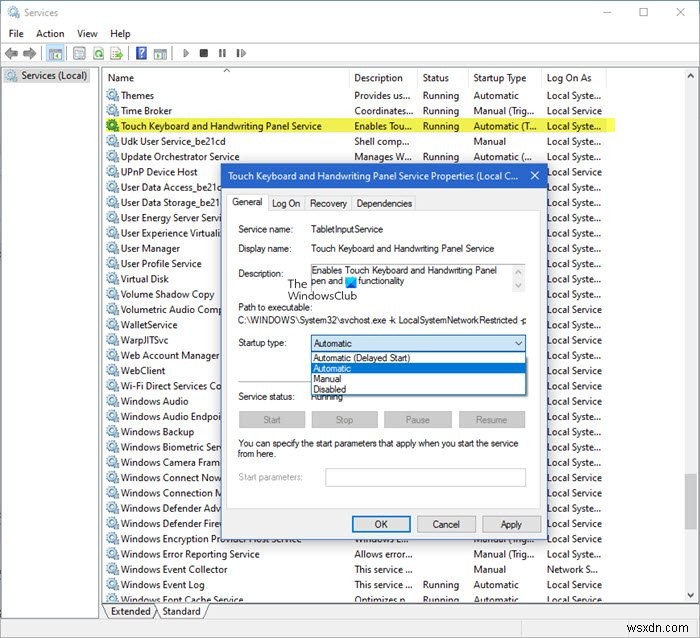Open the Help icon in the toolbar

pos(142,53)
